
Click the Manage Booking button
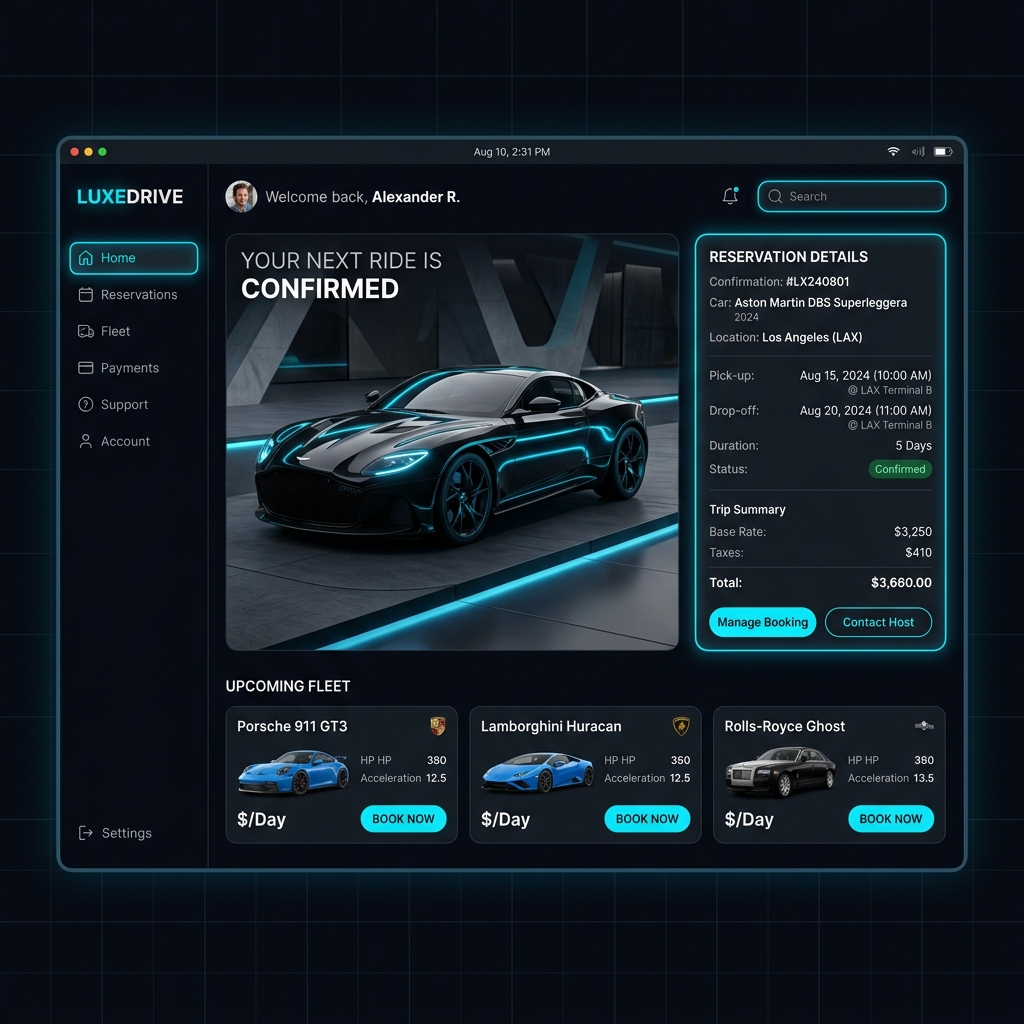[762, 622]
